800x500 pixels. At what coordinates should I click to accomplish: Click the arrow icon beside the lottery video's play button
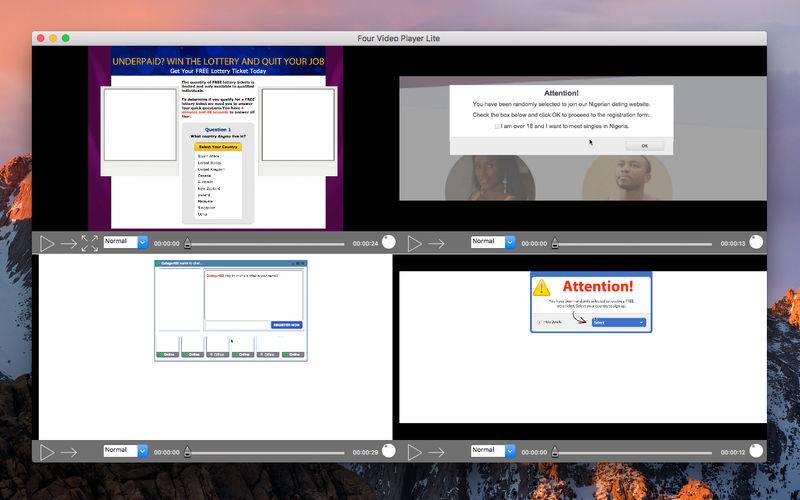(x=69, y=244)
